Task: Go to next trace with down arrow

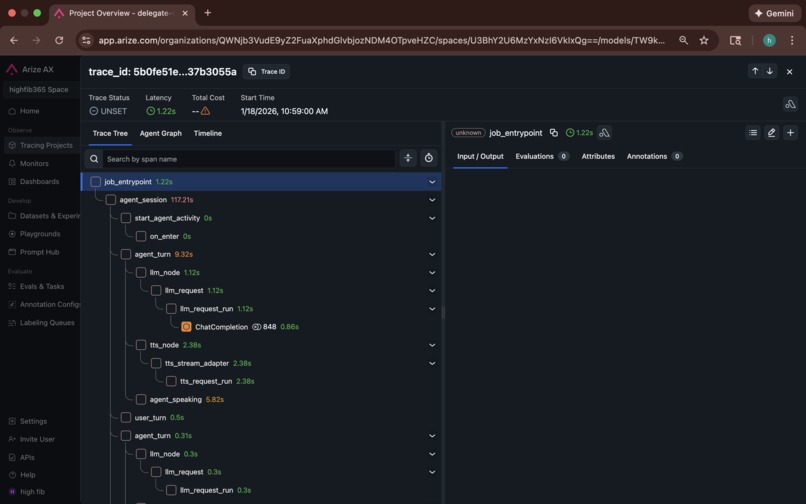Action: coord(770,71)
